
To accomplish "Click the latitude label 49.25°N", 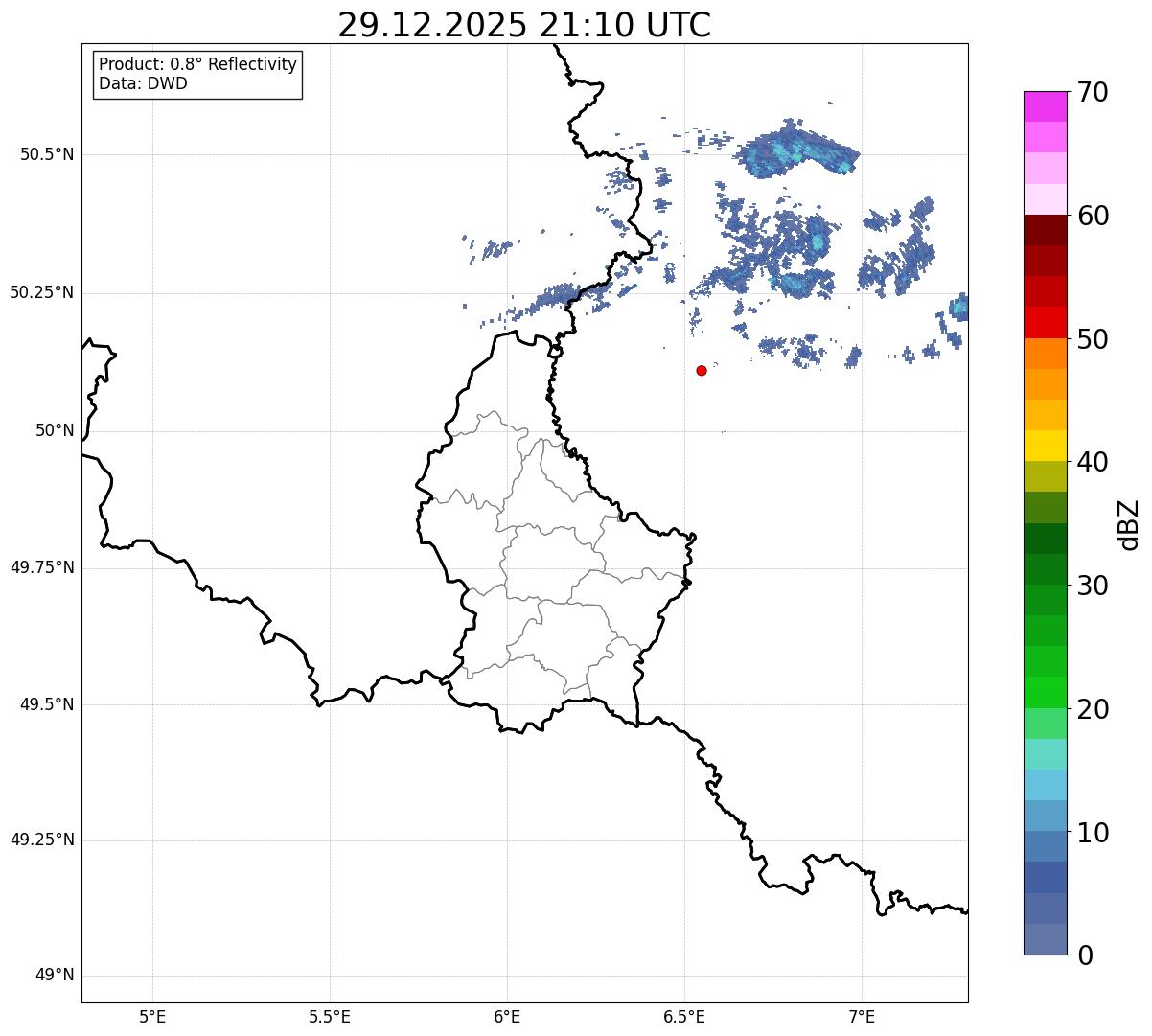I will 42,840.
